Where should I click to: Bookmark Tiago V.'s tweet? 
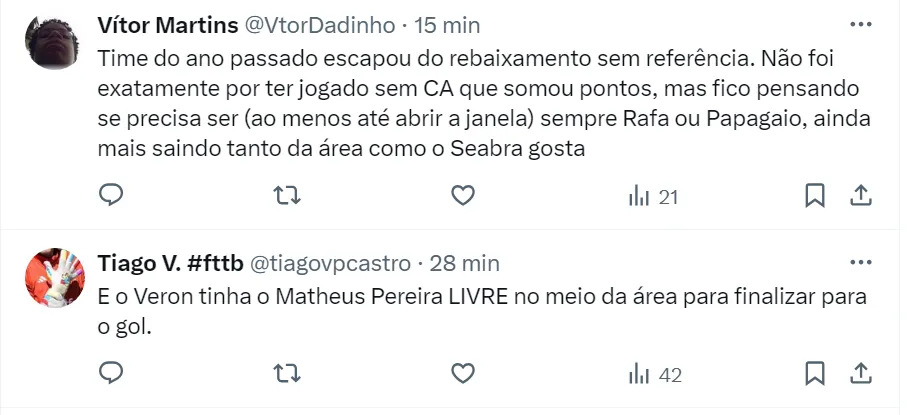pos(815,374)
